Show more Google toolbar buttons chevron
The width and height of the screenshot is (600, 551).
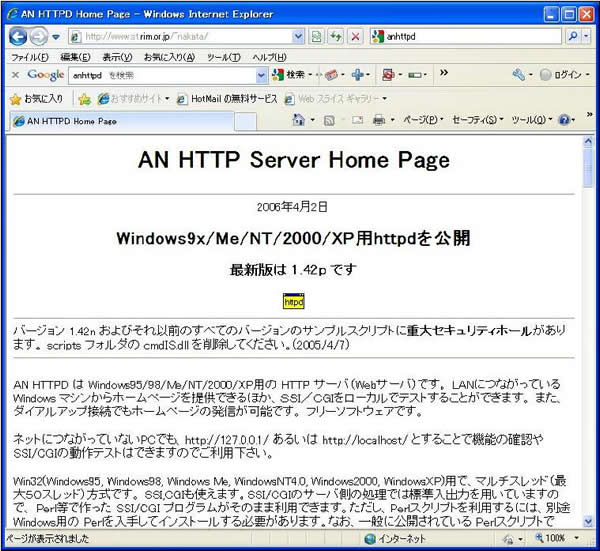443,73
